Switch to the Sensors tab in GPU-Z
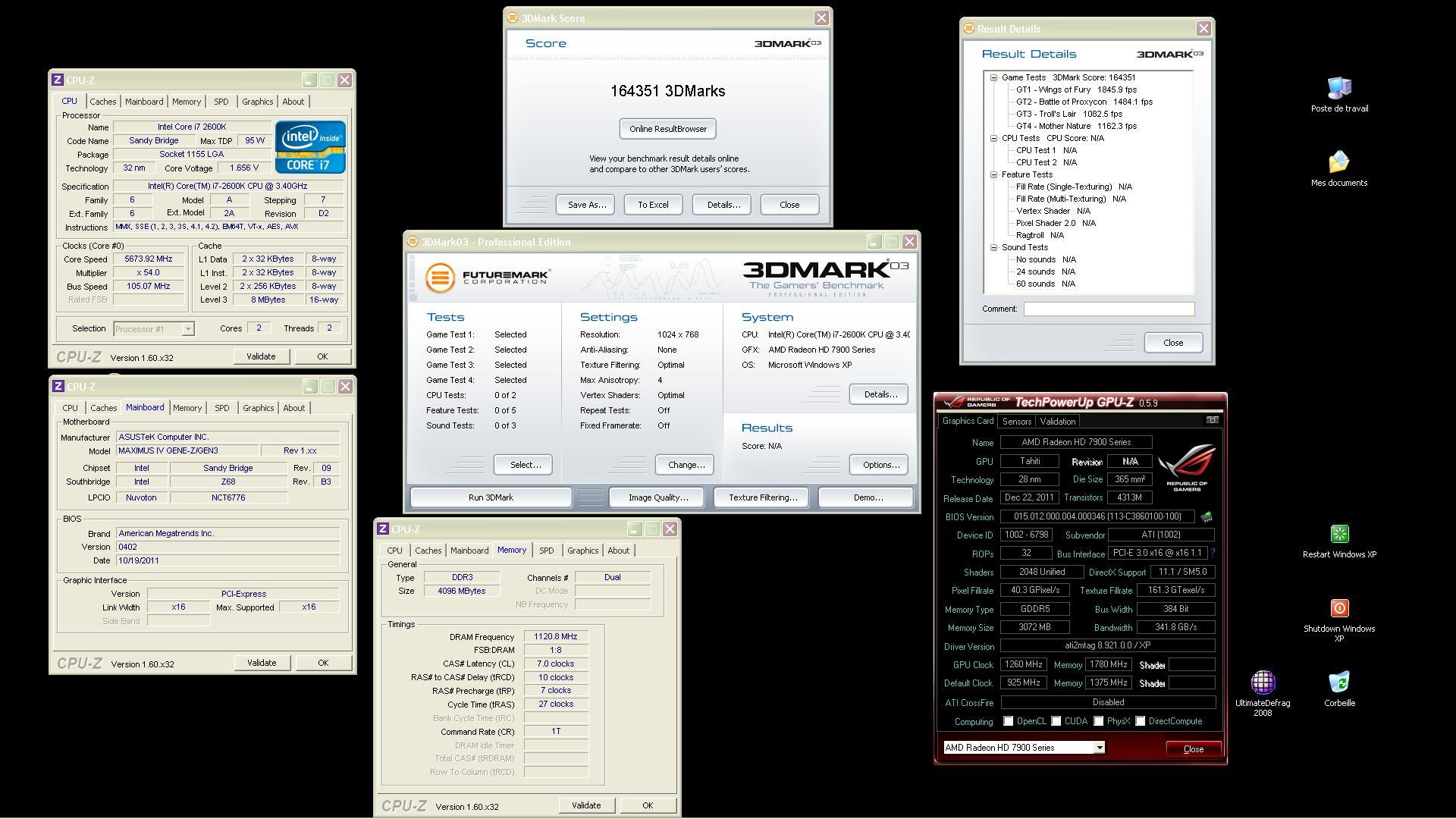 1017,422
